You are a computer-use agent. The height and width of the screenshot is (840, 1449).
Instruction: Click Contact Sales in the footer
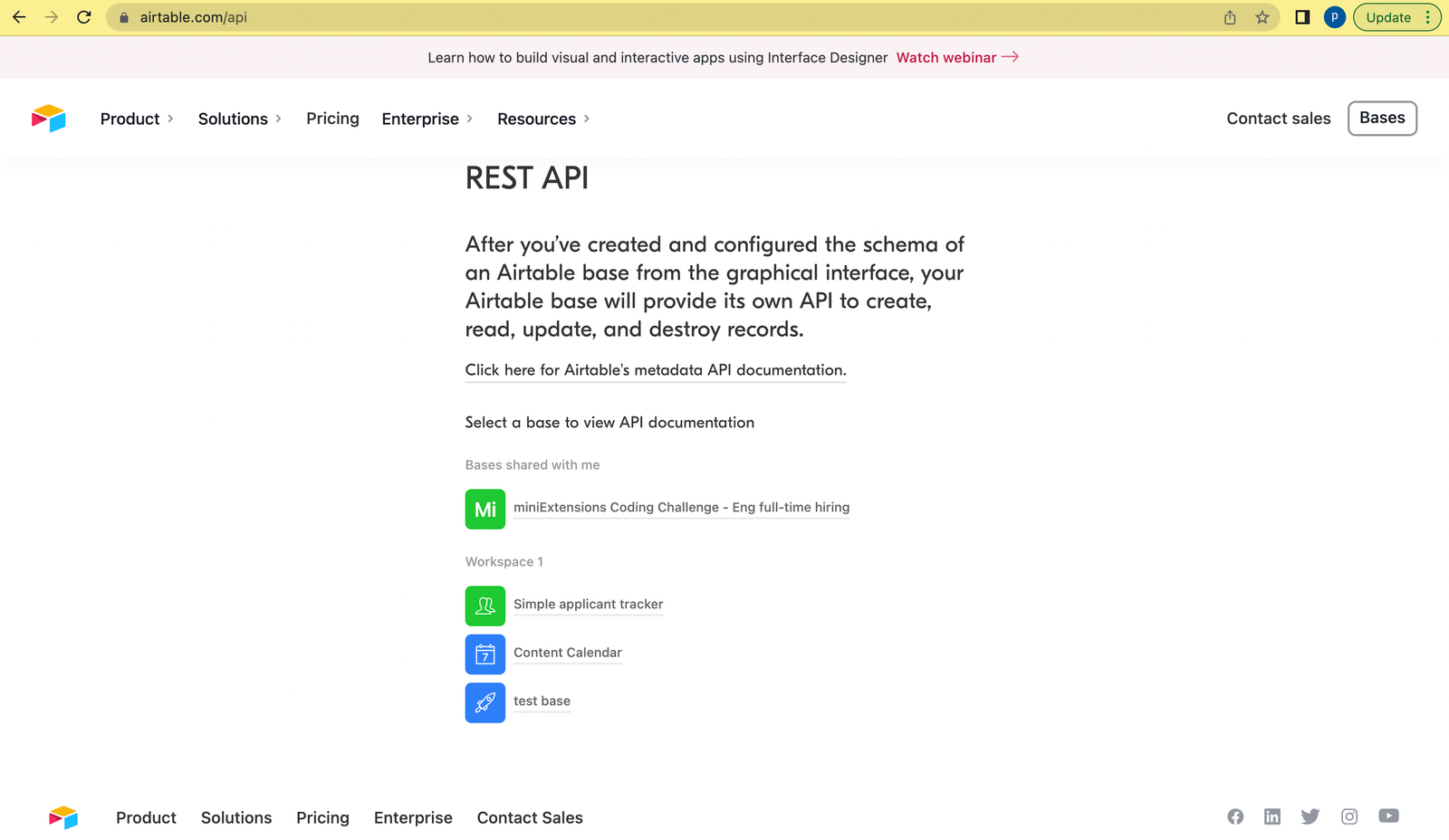point(530,817)
